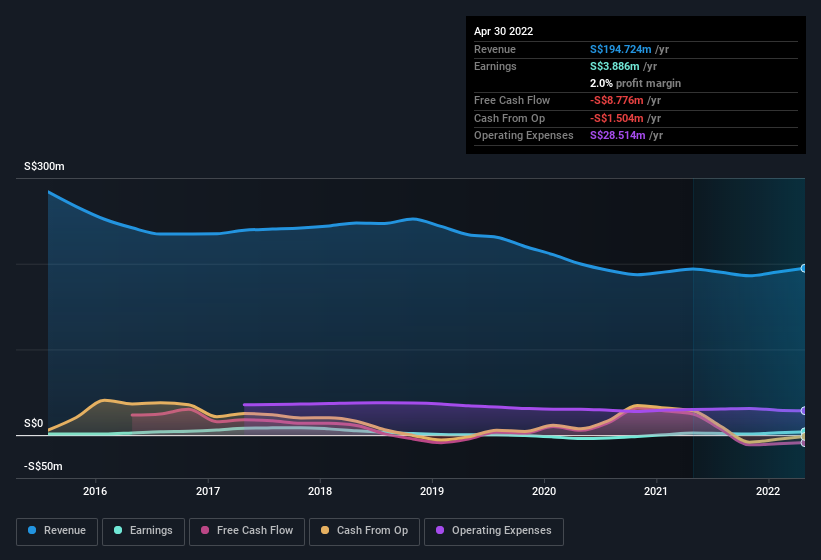Click the S$0 y-axis label
The height and width of the screenshot is (560, 821).
point(34,423)
